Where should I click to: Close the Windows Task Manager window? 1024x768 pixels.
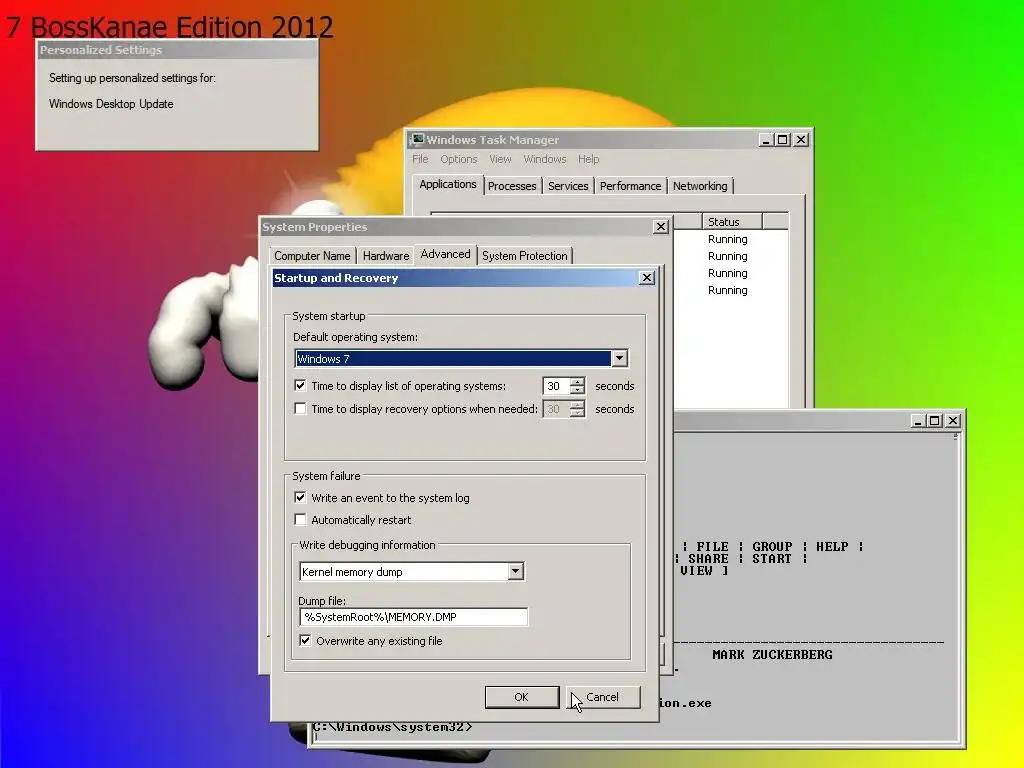tap(801, 140)
